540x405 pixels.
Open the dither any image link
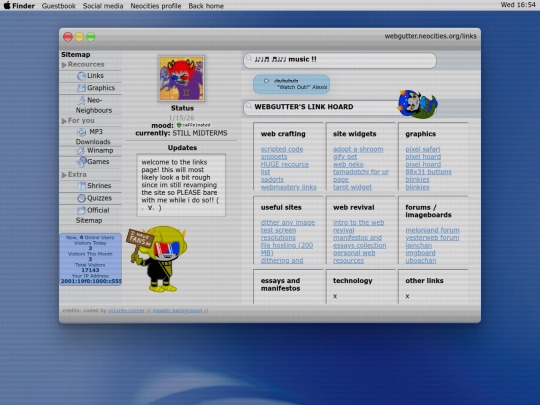288,222
